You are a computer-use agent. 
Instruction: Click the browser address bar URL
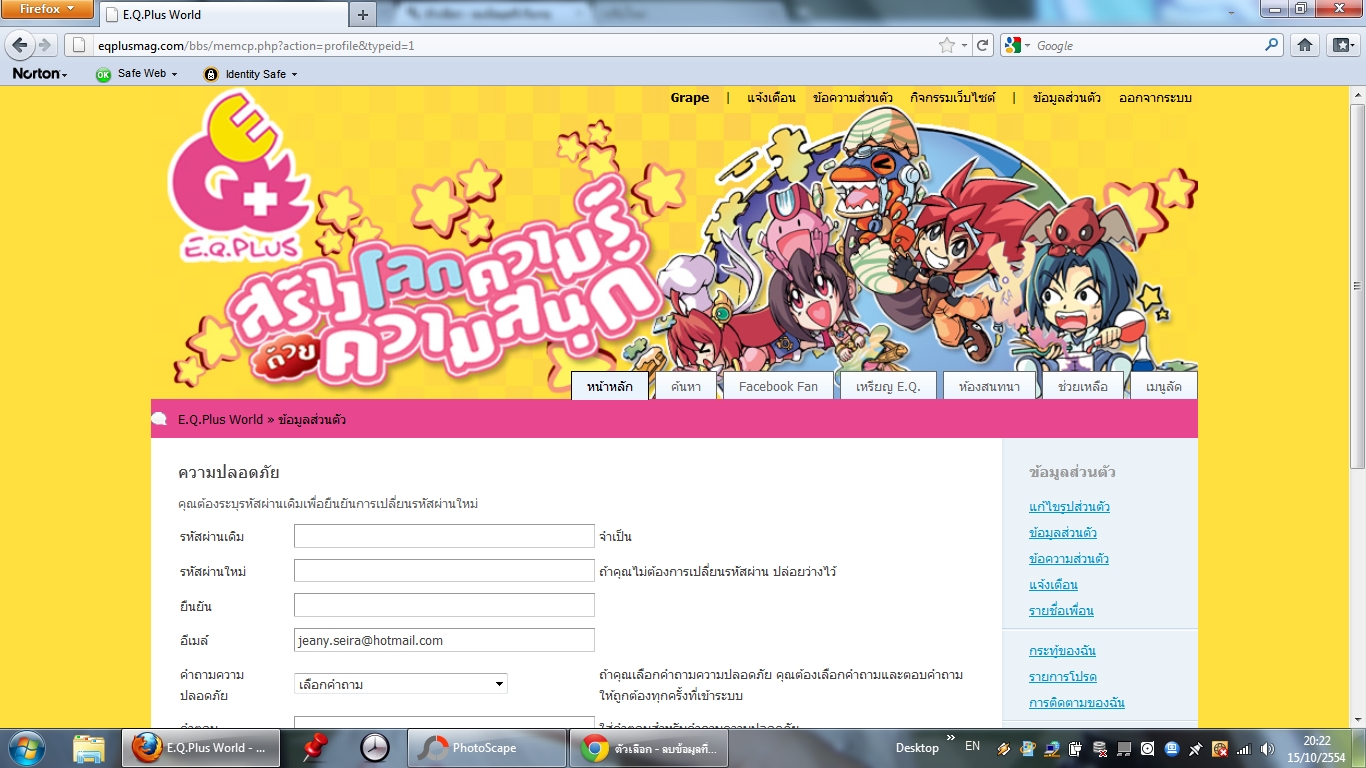500,45
